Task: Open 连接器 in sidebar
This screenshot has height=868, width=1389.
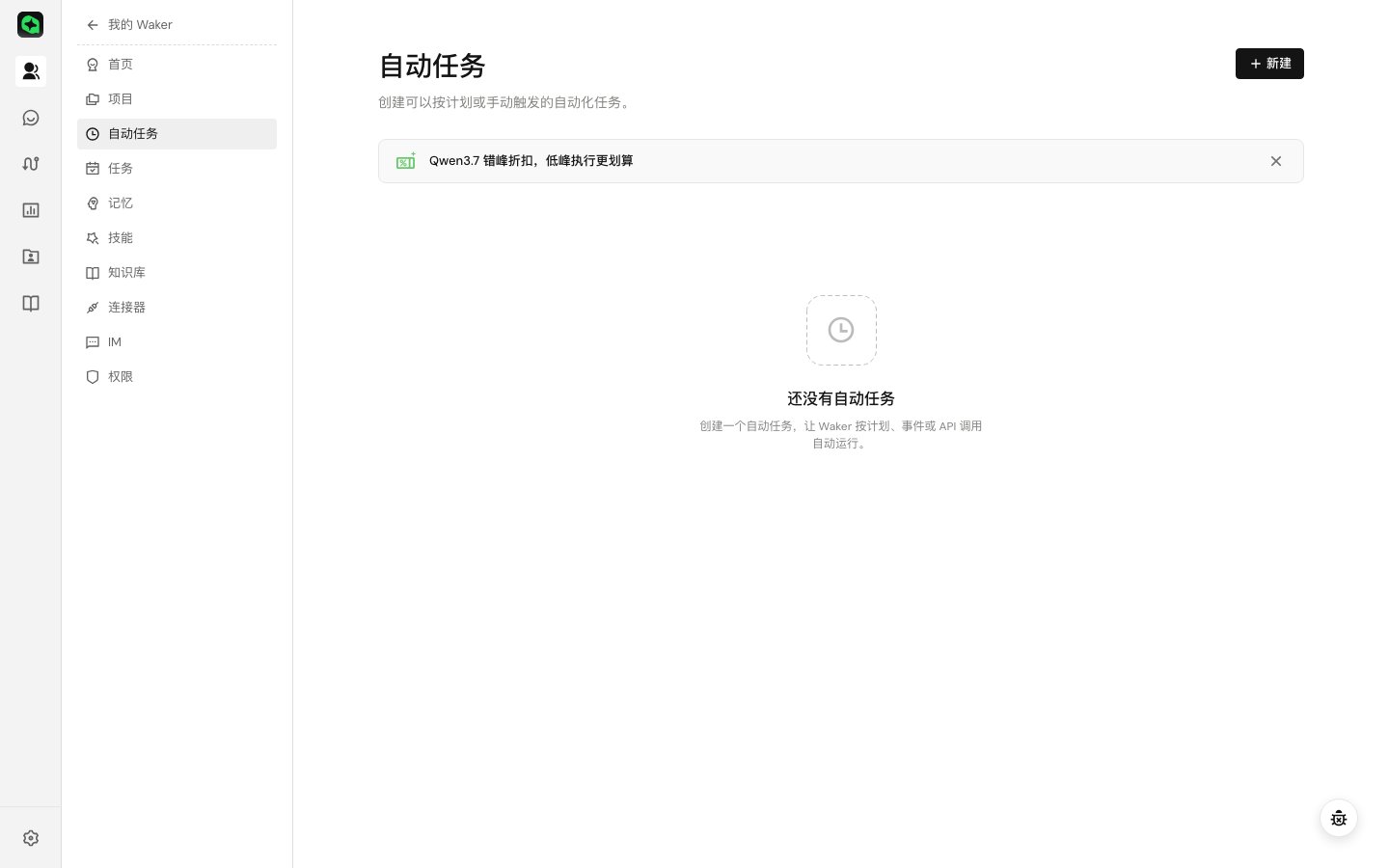Action: [177, 308]
